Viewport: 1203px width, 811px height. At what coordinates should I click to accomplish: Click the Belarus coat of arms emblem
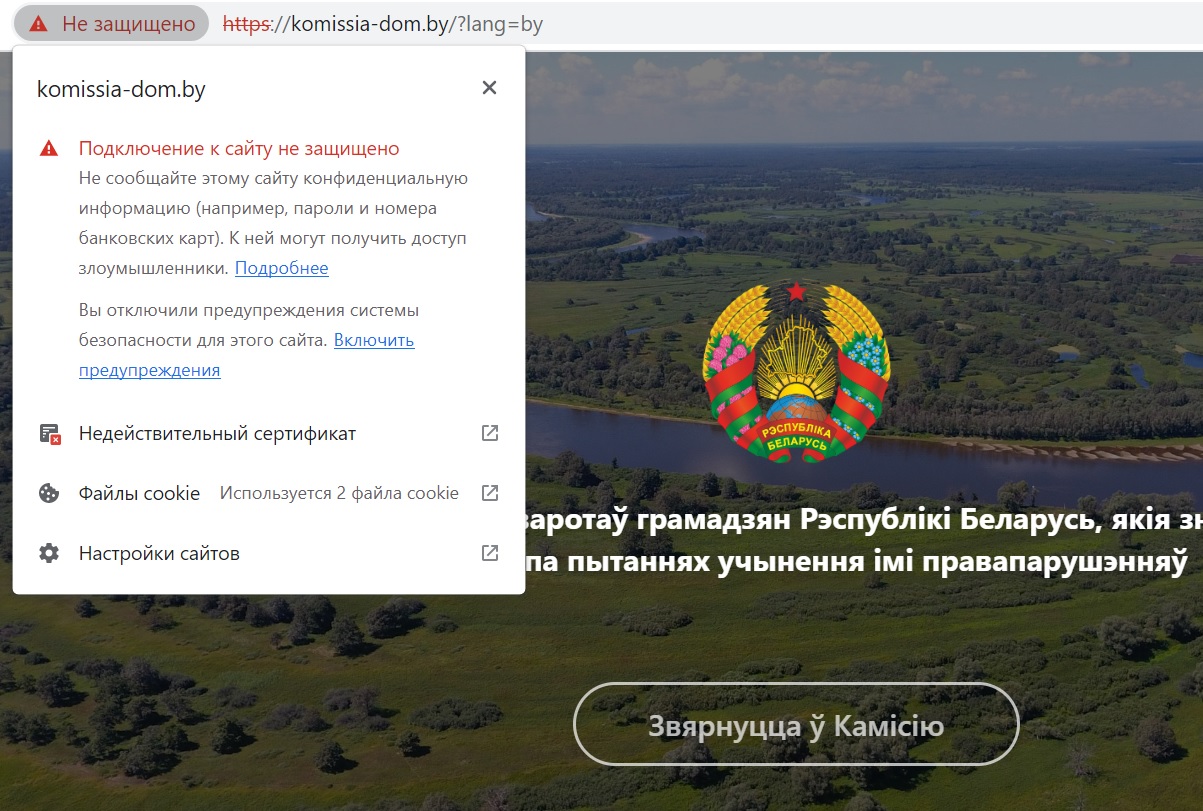pyautogui.click(x=795, y=371)
